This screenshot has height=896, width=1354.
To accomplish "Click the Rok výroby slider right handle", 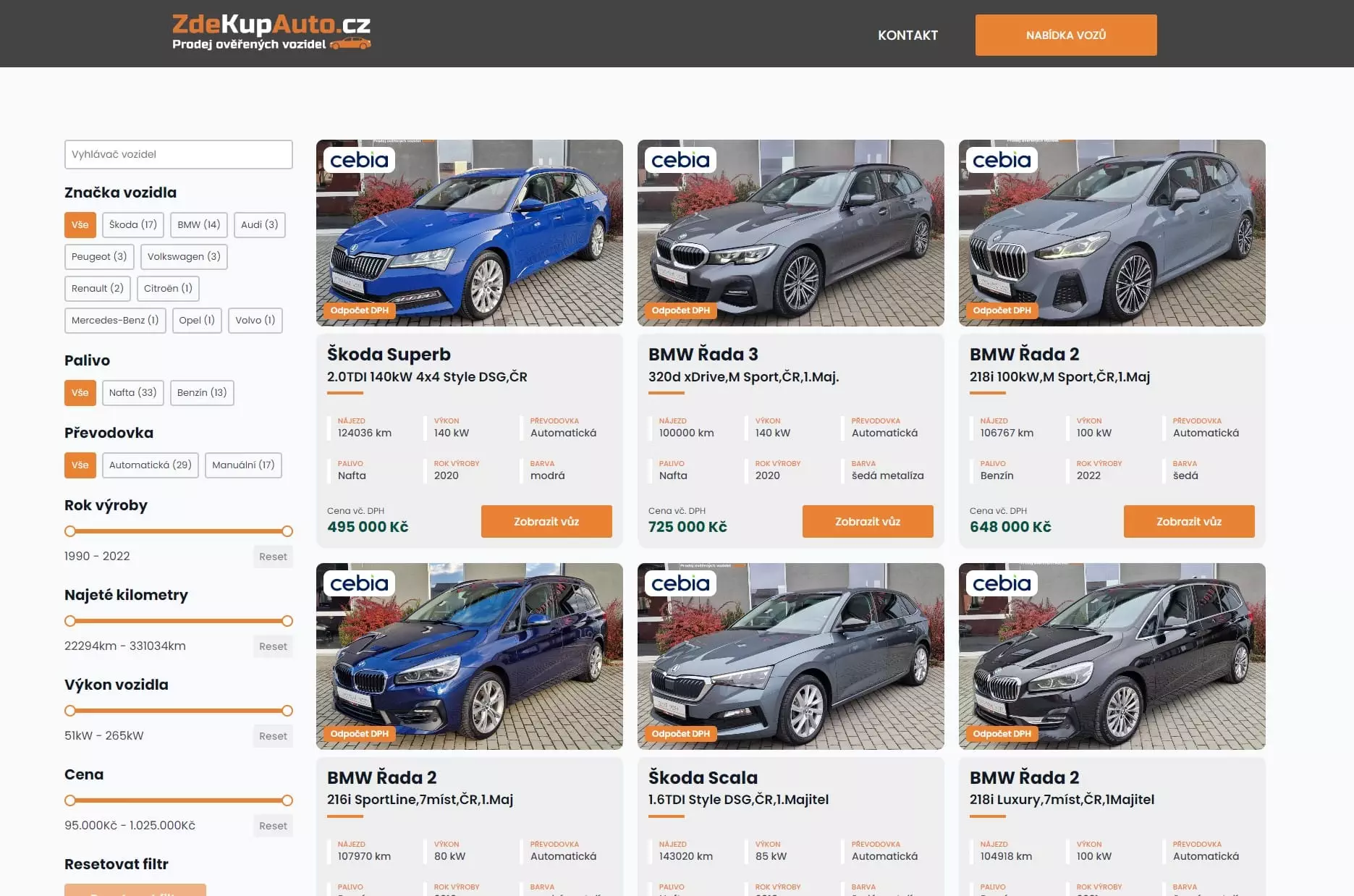I will tap(287, 531).
